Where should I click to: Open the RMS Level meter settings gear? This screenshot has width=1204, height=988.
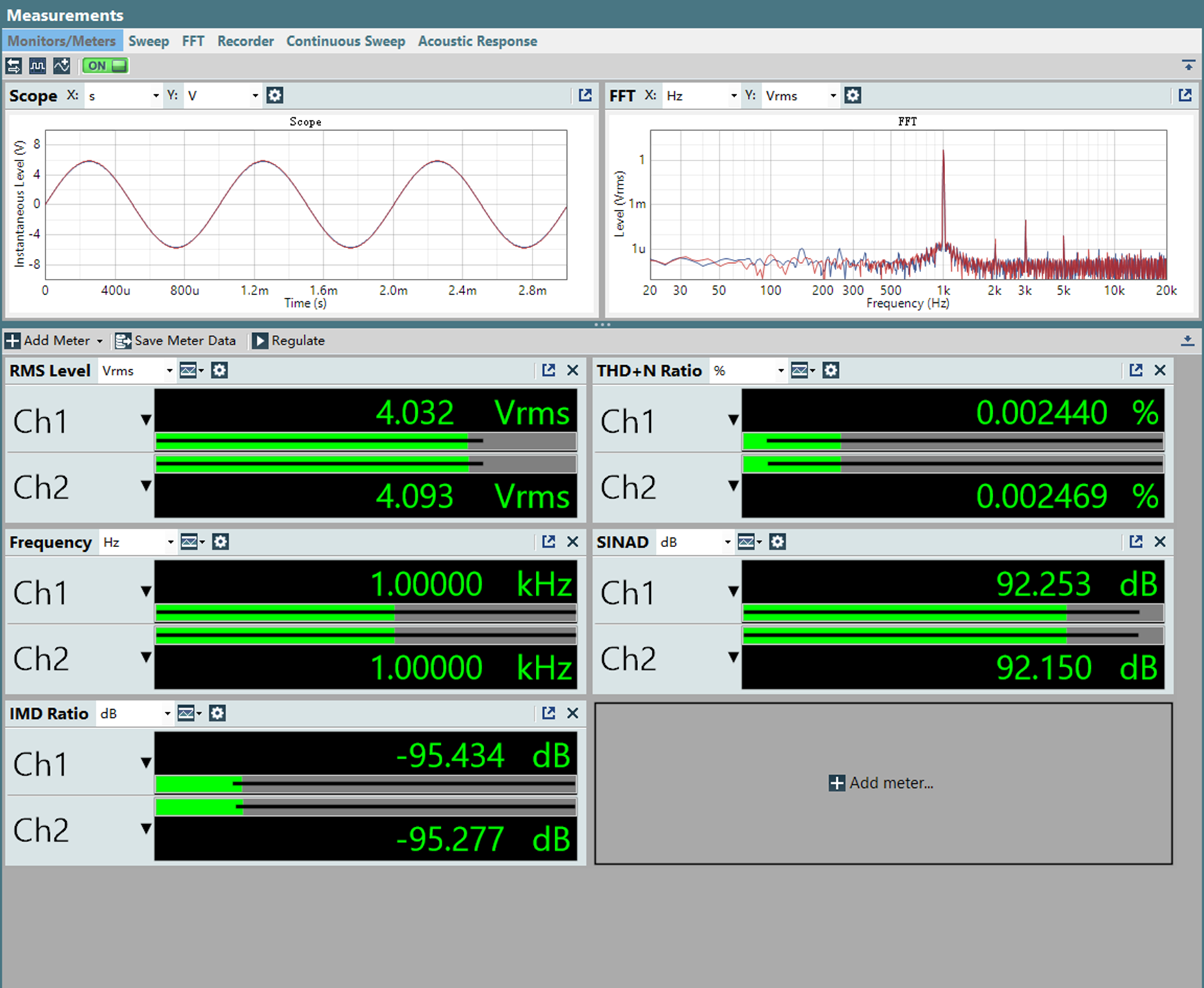pos(219,371)
